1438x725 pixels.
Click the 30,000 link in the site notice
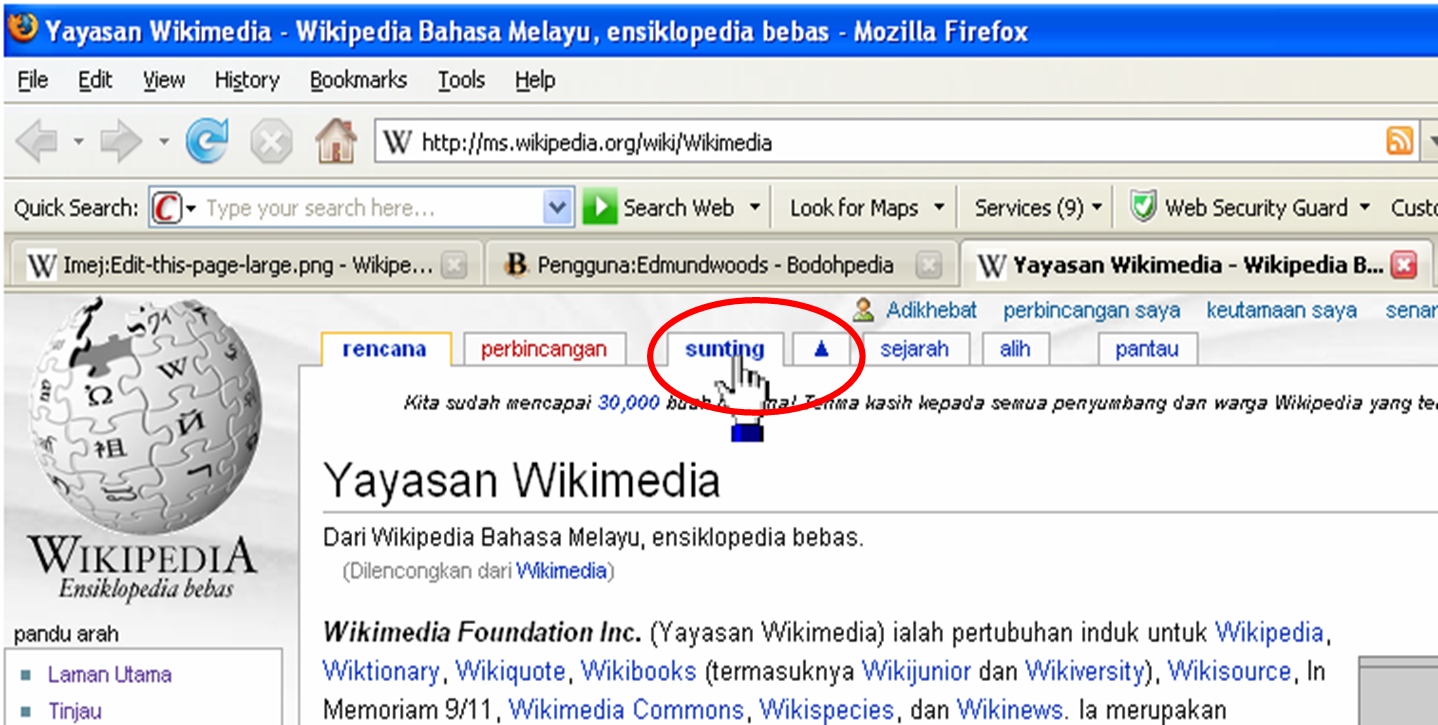(628, 403)
